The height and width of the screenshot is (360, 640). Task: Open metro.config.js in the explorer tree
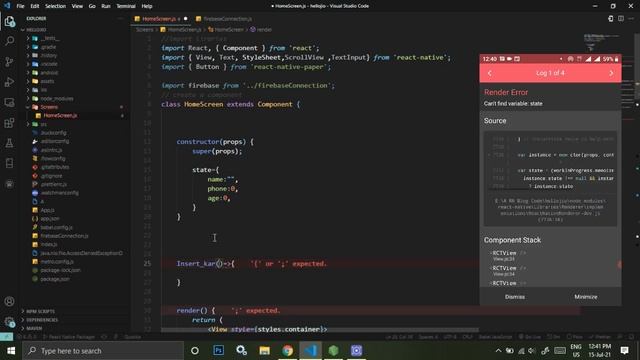pos(57,262)
